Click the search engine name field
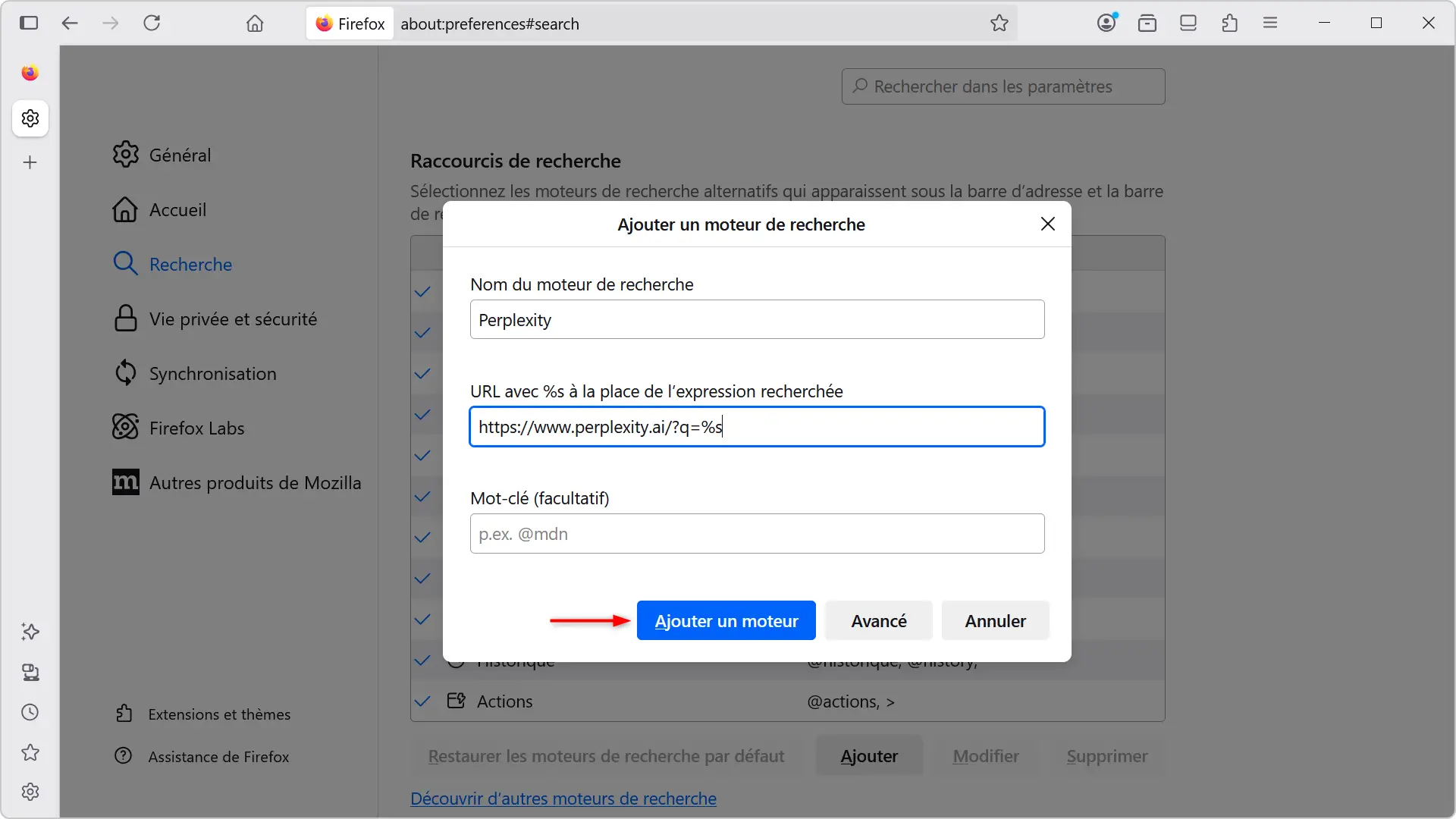The width and height of the screenshot is (1456, 819). [x=757, y=319]
